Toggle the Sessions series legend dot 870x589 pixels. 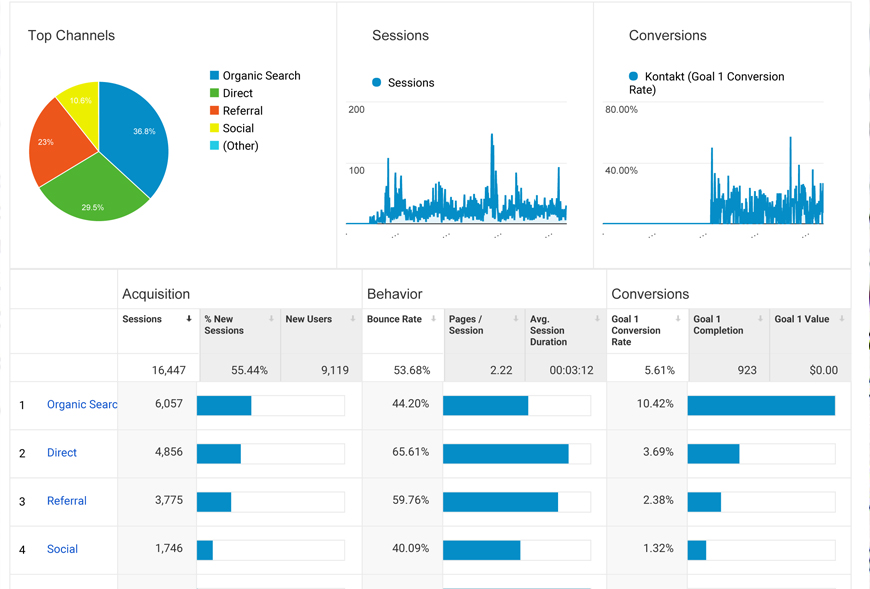point(377,83)
